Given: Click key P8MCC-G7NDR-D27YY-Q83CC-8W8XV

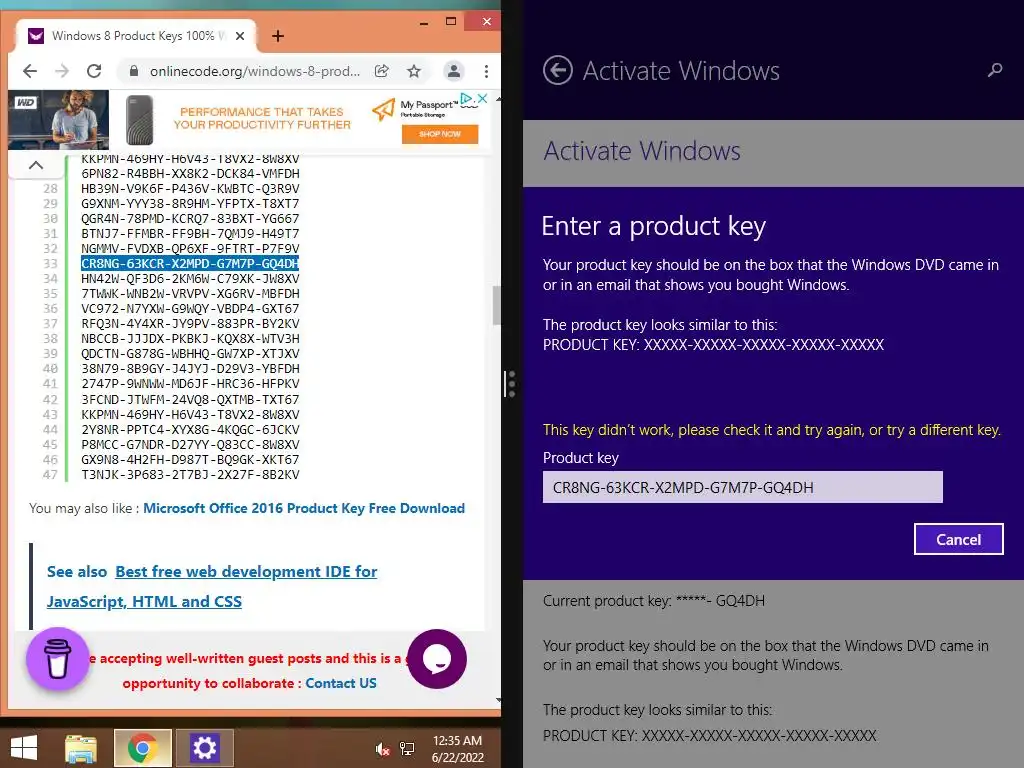Looking at the screenshot, I should [x=190, y=445].
